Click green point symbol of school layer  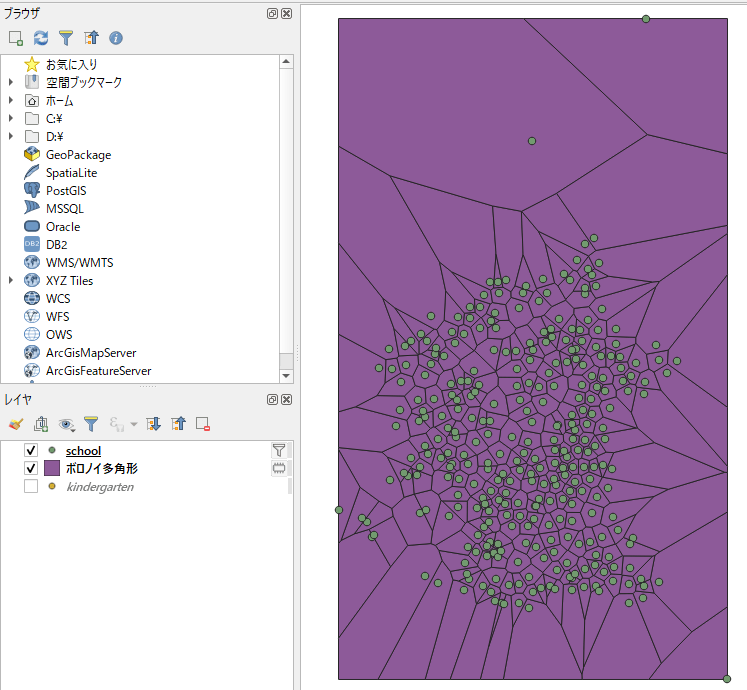coord(52,450)
